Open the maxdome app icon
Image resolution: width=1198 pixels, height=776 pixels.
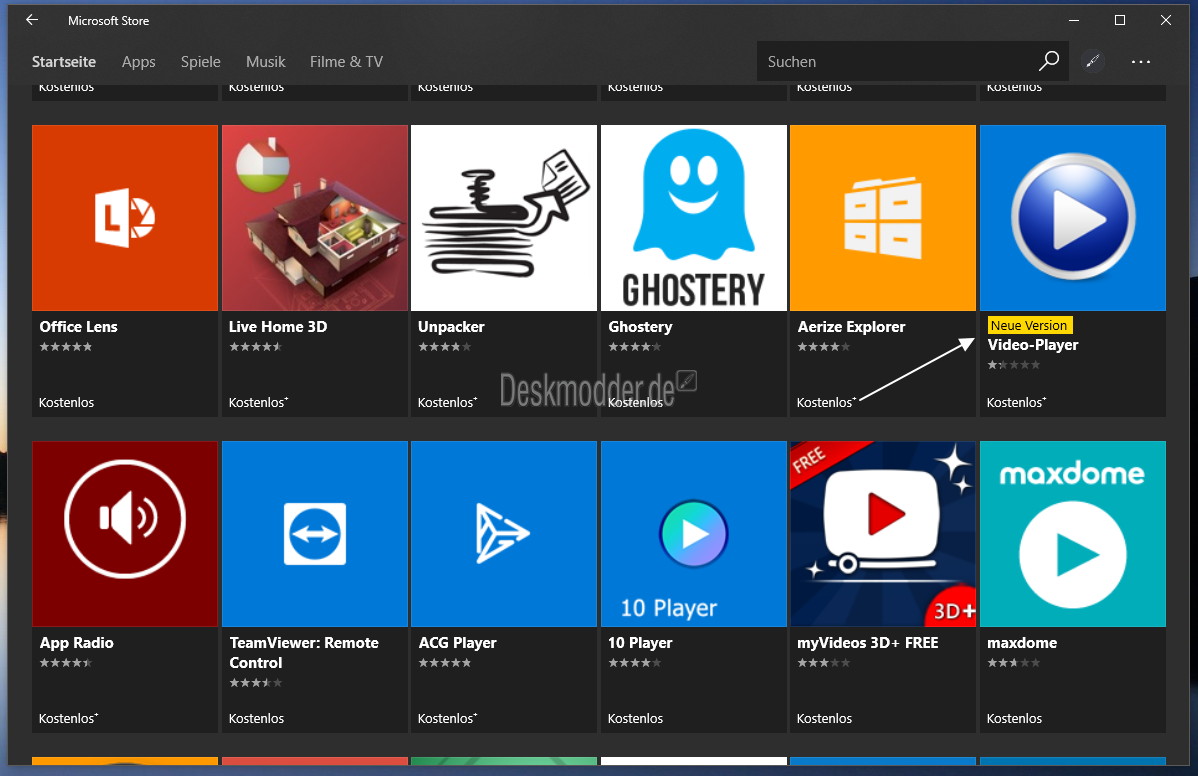click(x=1073, y=534)
